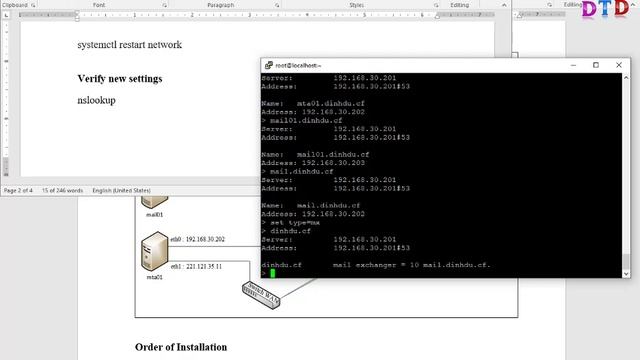Click 'Name: mta01.dinhdu.cf' in the terminal

[313, 104]
